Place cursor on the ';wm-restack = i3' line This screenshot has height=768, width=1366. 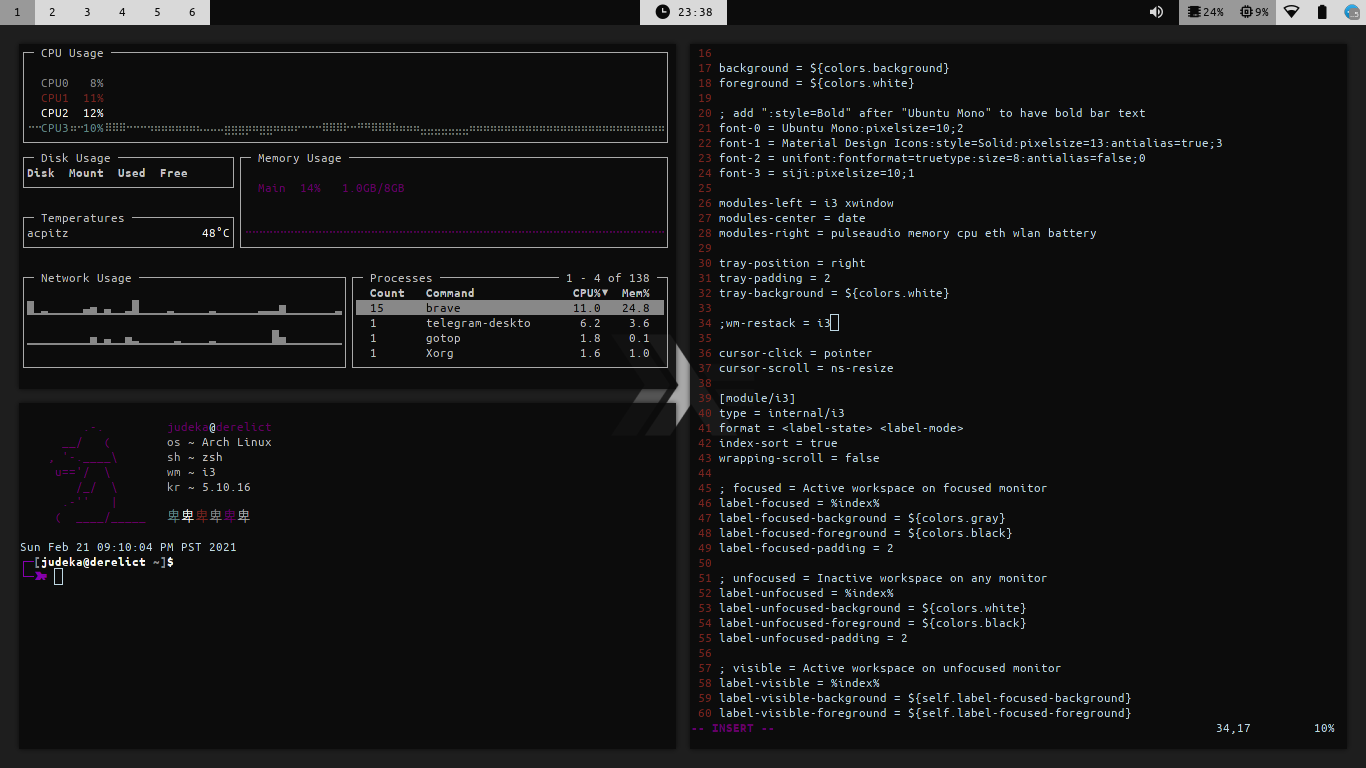(775, 323)
